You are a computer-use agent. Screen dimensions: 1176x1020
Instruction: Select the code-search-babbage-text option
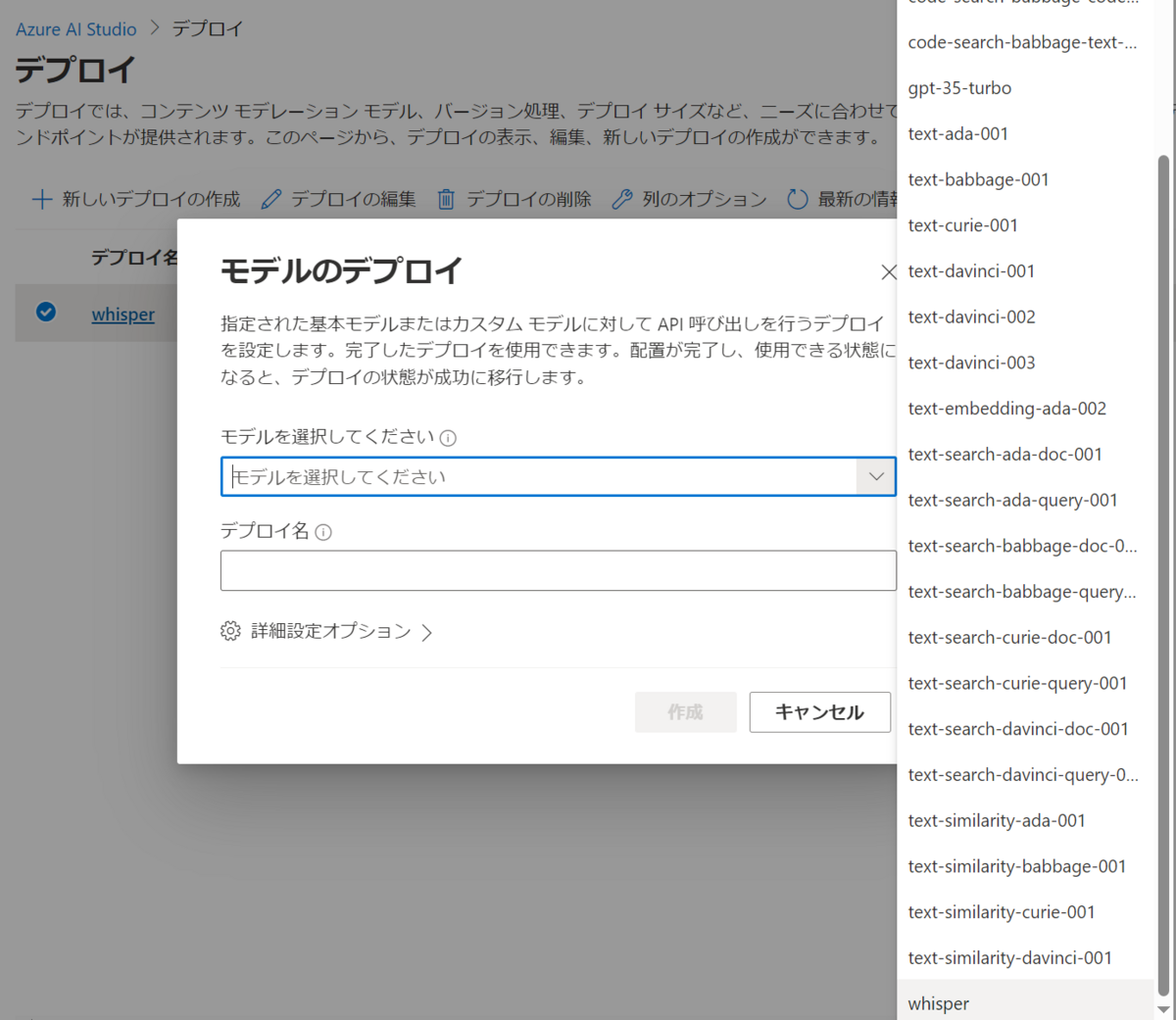pyautogui.click(x=1025, y=42)
